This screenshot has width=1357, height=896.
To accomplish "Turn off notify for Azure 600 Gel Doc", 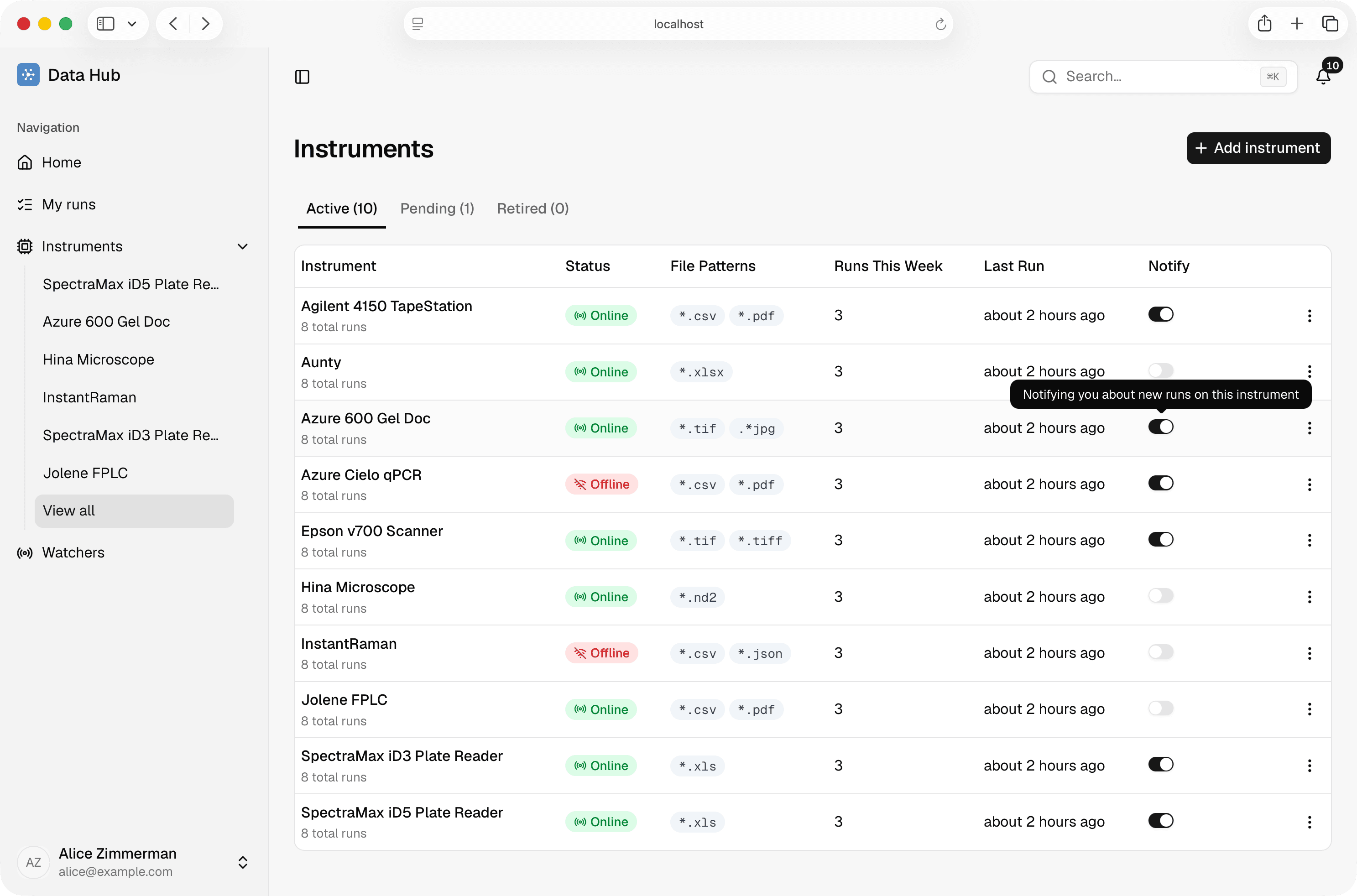I will click(x=1160, y=427).
